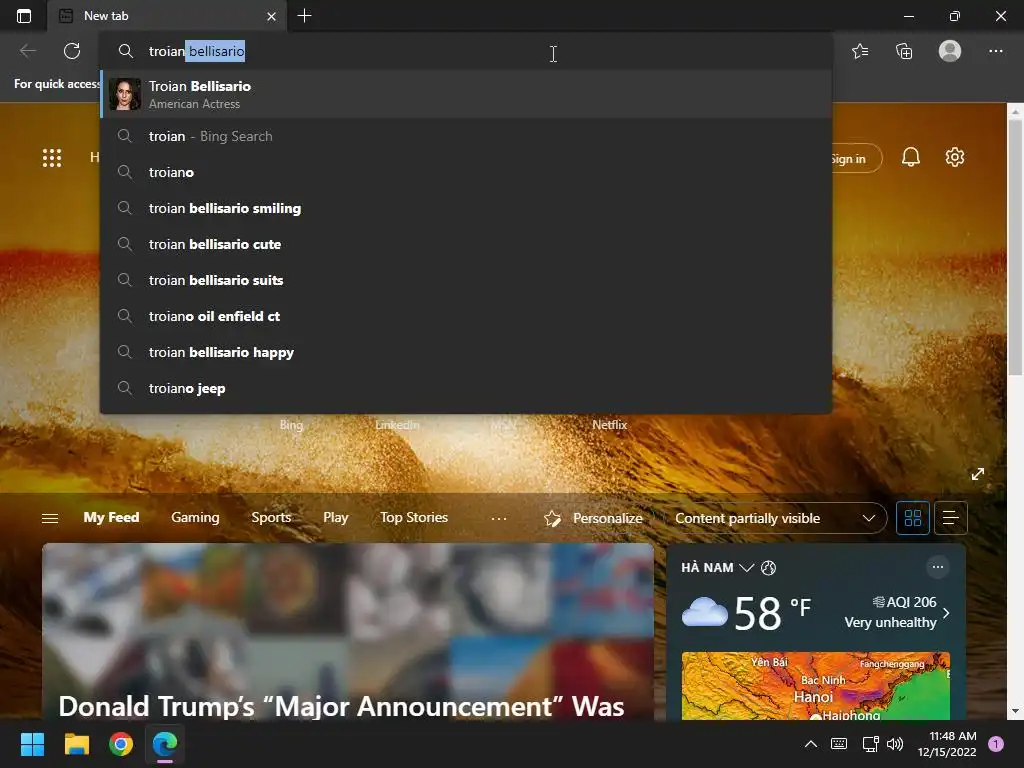Open Settings and more ellipsis menu

pyautogui.click(x=995, y=51)
